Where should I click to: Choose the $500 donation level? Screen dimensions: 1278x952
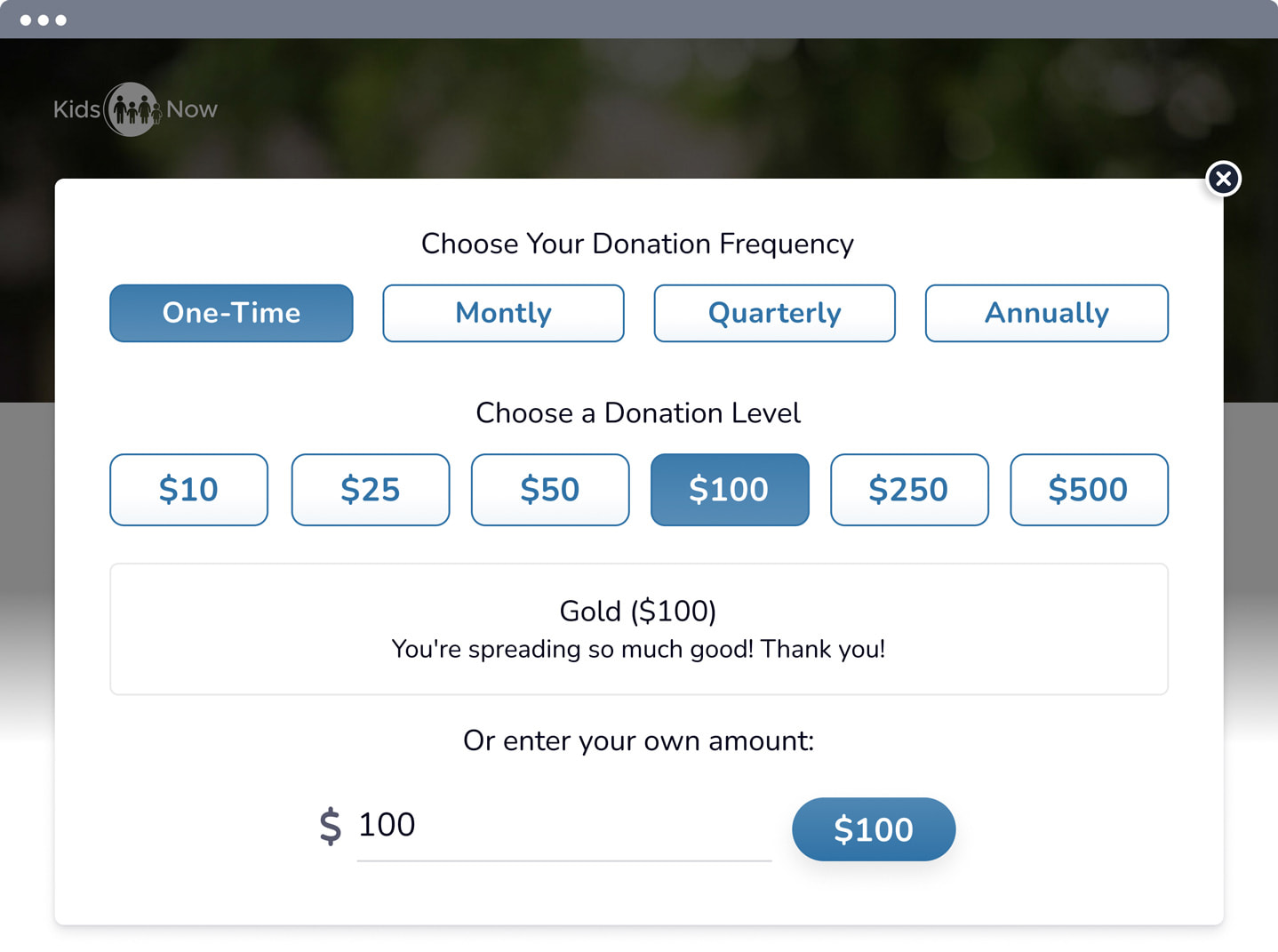(x=1089, y=490)
